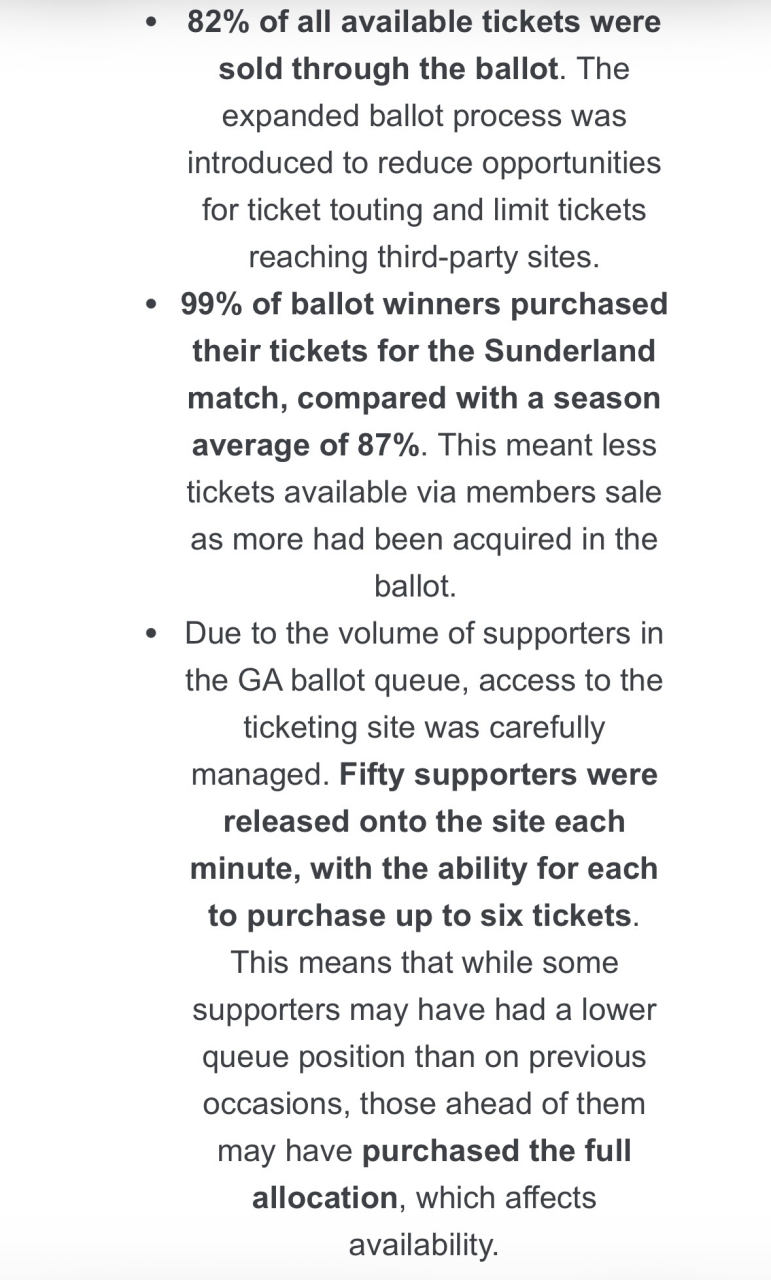Click the phrase "queue position than on previous"
The image size is (771, 1280).
pos(424,1056)
